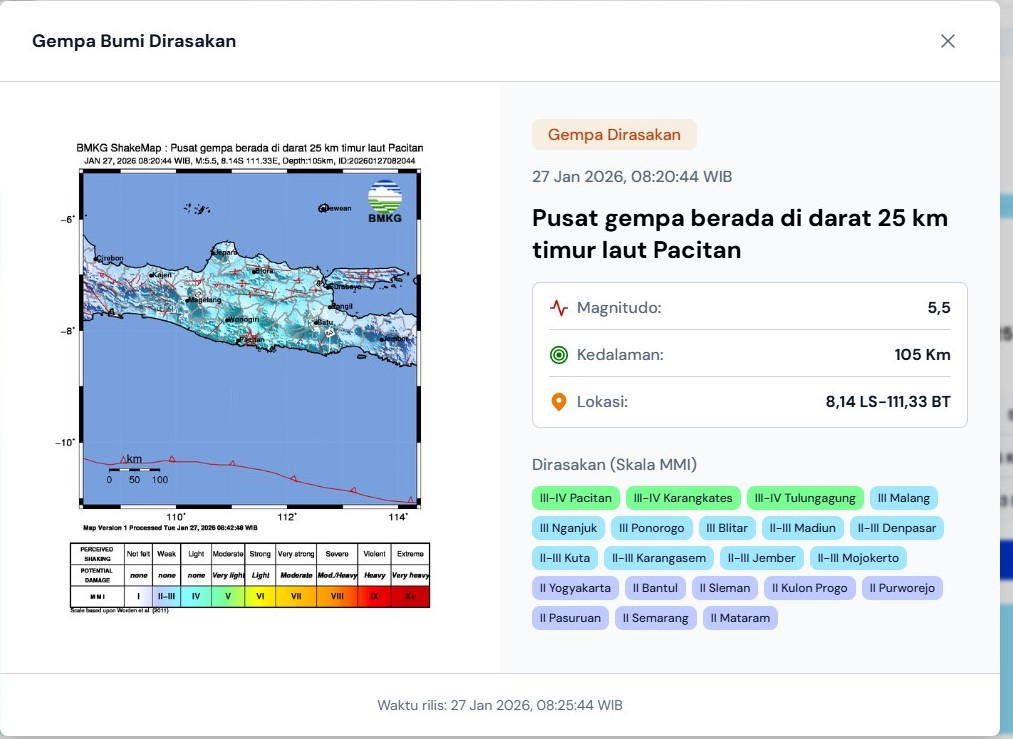Click the Waktu rilis timestamp footer
The image size is (1013, 739).
500,705
